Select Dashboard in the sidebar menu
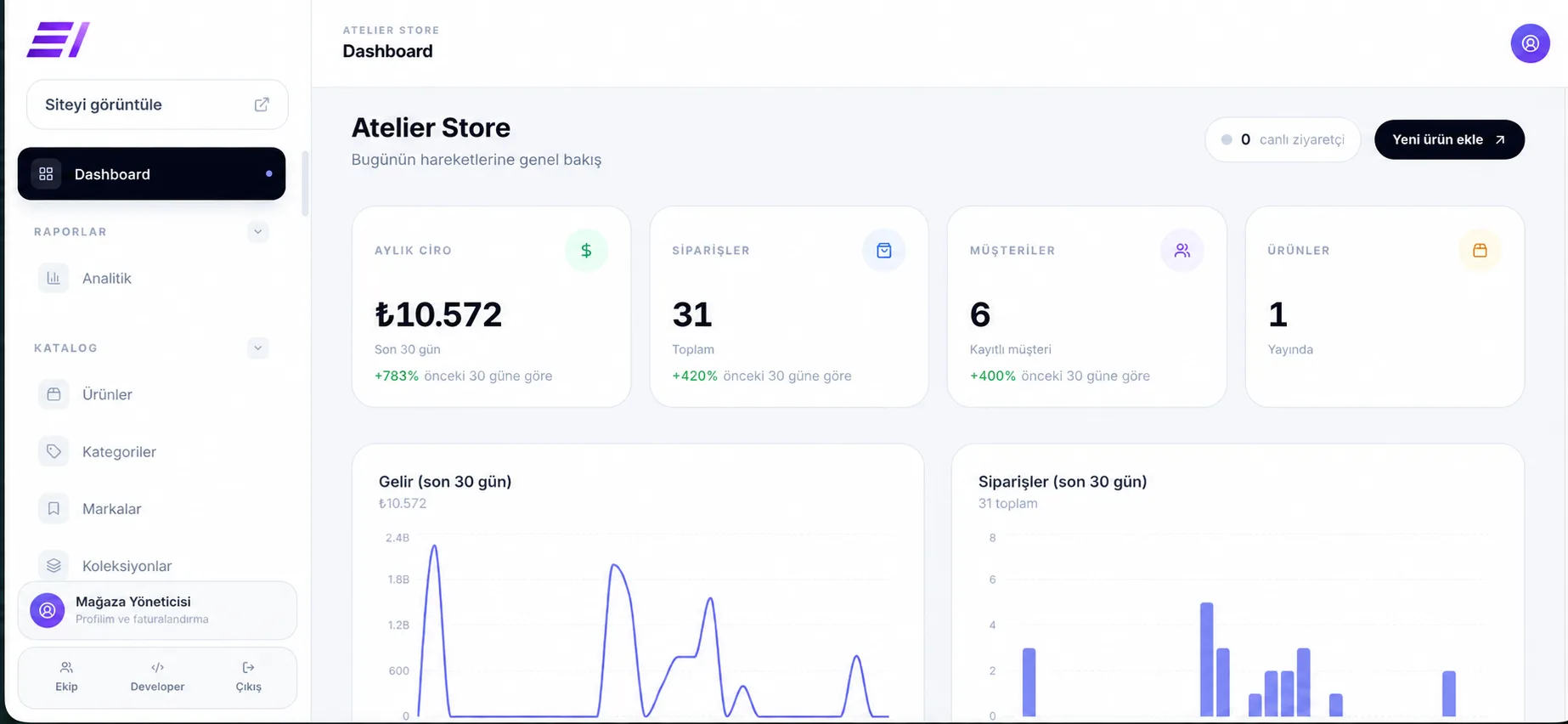1568x724 pixels. pyautogui.click(x=151, y=173)
